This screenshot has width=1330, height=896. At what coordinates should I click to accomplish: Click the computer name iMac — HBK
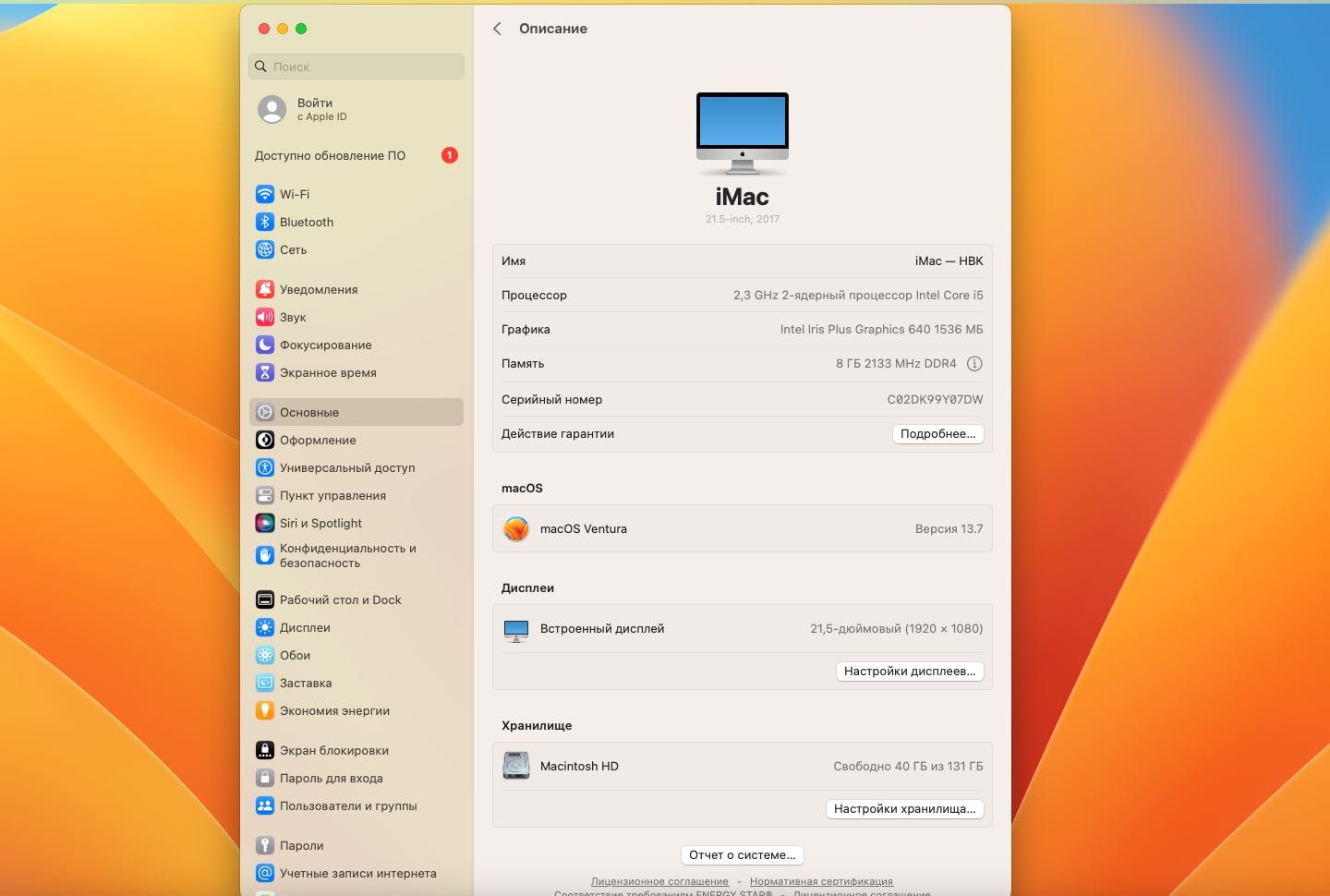pyautogui.click(x=949, y=261)
